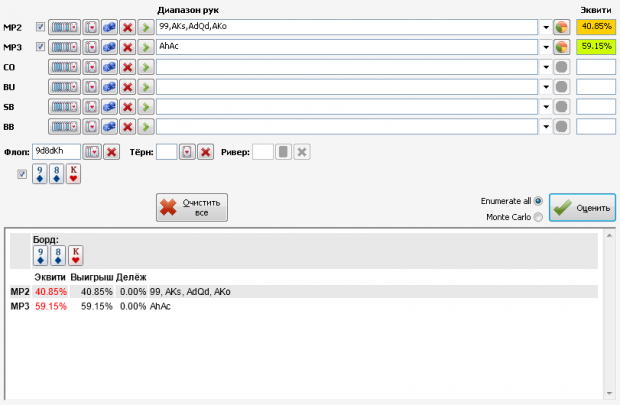Image resolution: width=620 pixels, height=405 pixels.
Task: Click the Очистить все button
Action: 192,208
